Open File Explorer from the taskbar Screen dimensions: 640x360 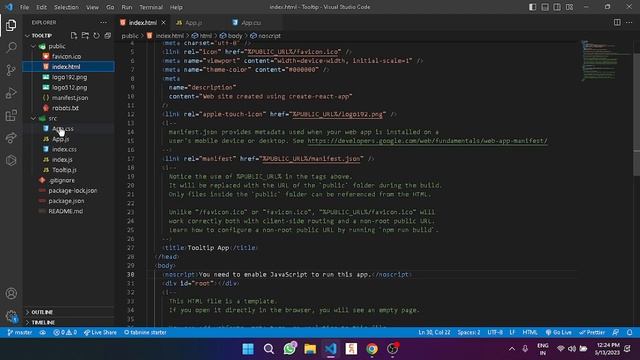[x=310, y=349]
